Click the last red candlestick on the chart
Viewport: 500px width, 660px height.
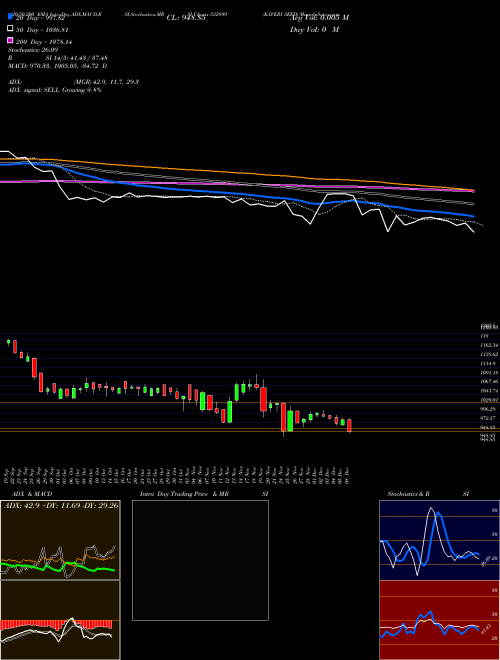(x=349, y=425)
